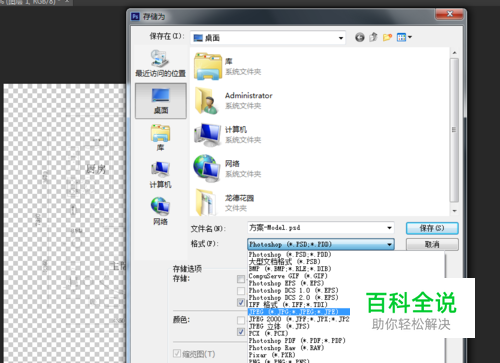The image size is (500, 363).
Task: Select 网络 item in the file list
Action: [x=227, y=168]
